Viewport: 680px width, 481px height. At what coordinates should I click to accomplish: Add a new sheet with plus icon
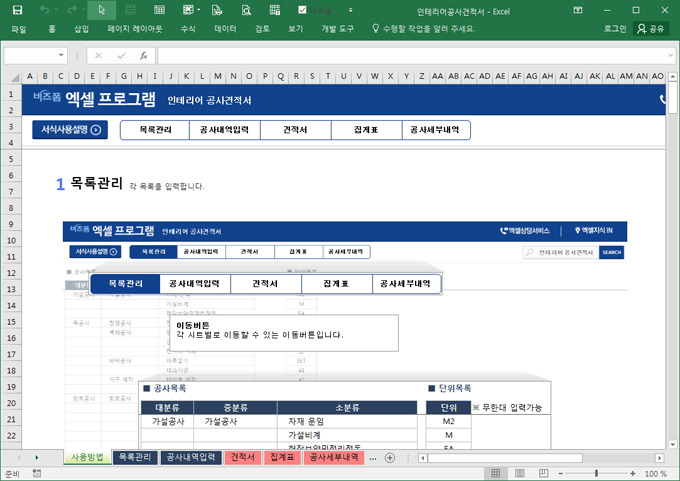click(390, 458)
